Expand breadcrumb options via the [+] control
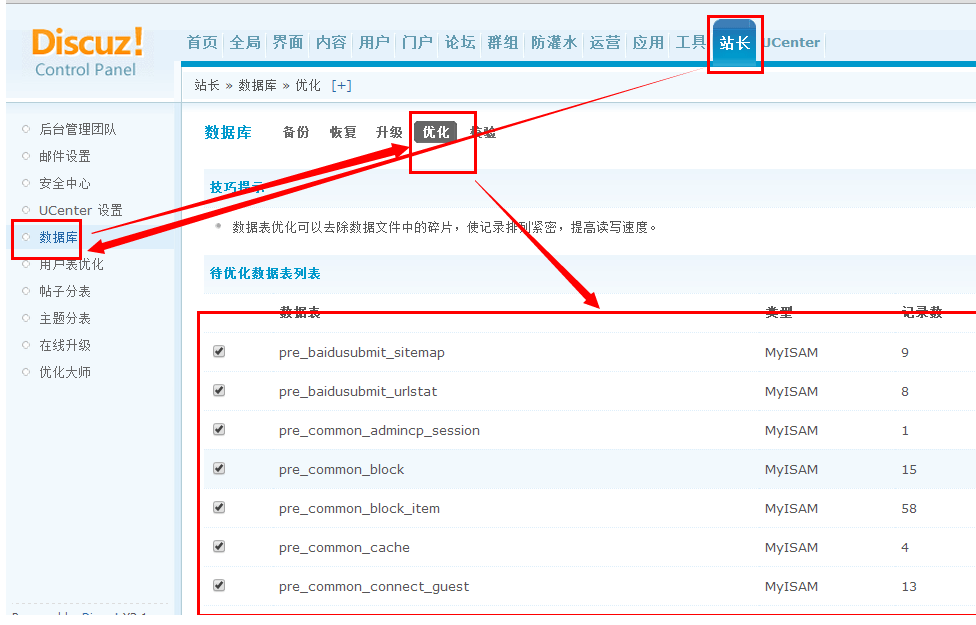This screenshot has width=976, height=625. (x=340, y=85)
